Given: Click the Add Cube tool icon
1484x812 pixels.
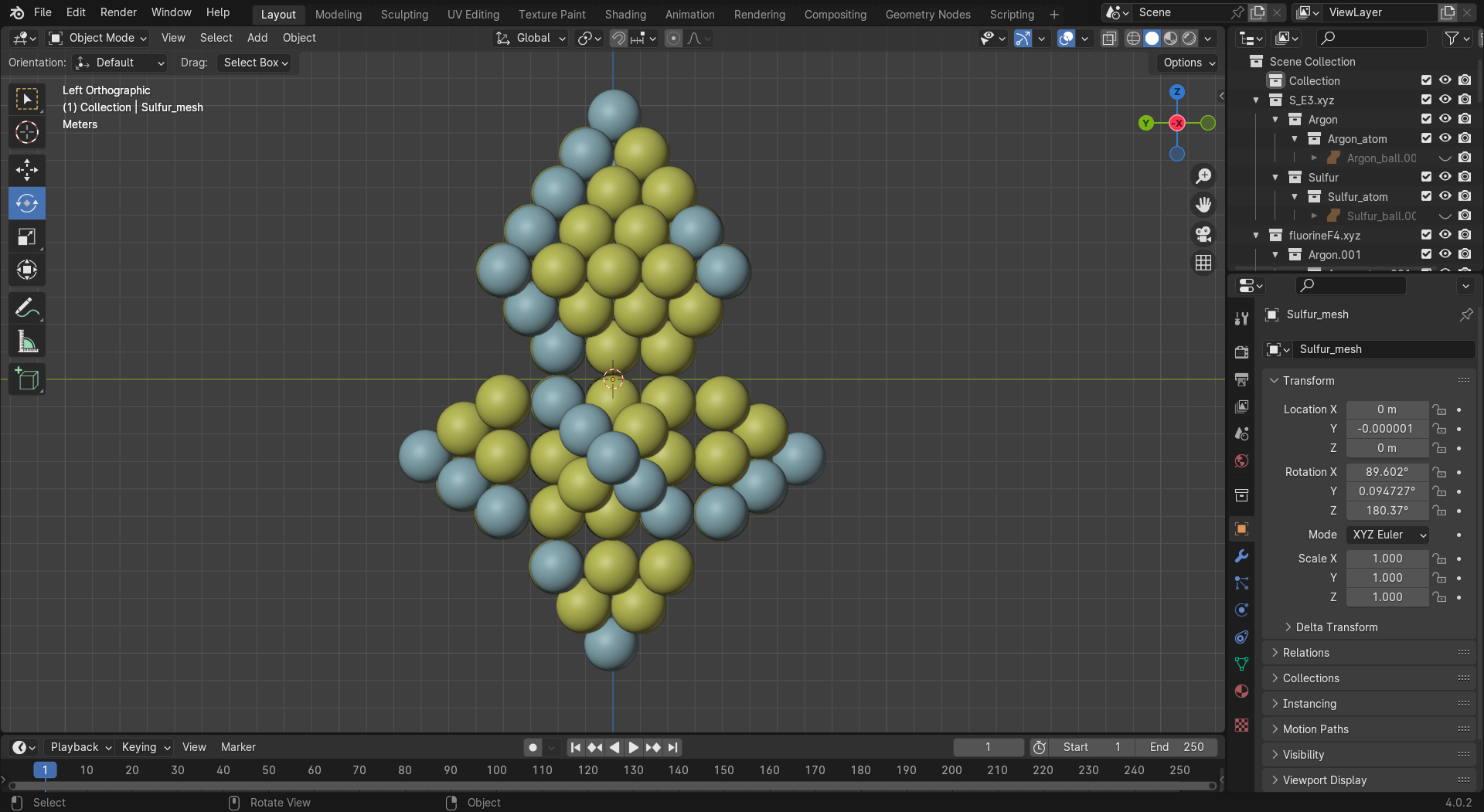Looking at the screenshot, I should (27, 379).
